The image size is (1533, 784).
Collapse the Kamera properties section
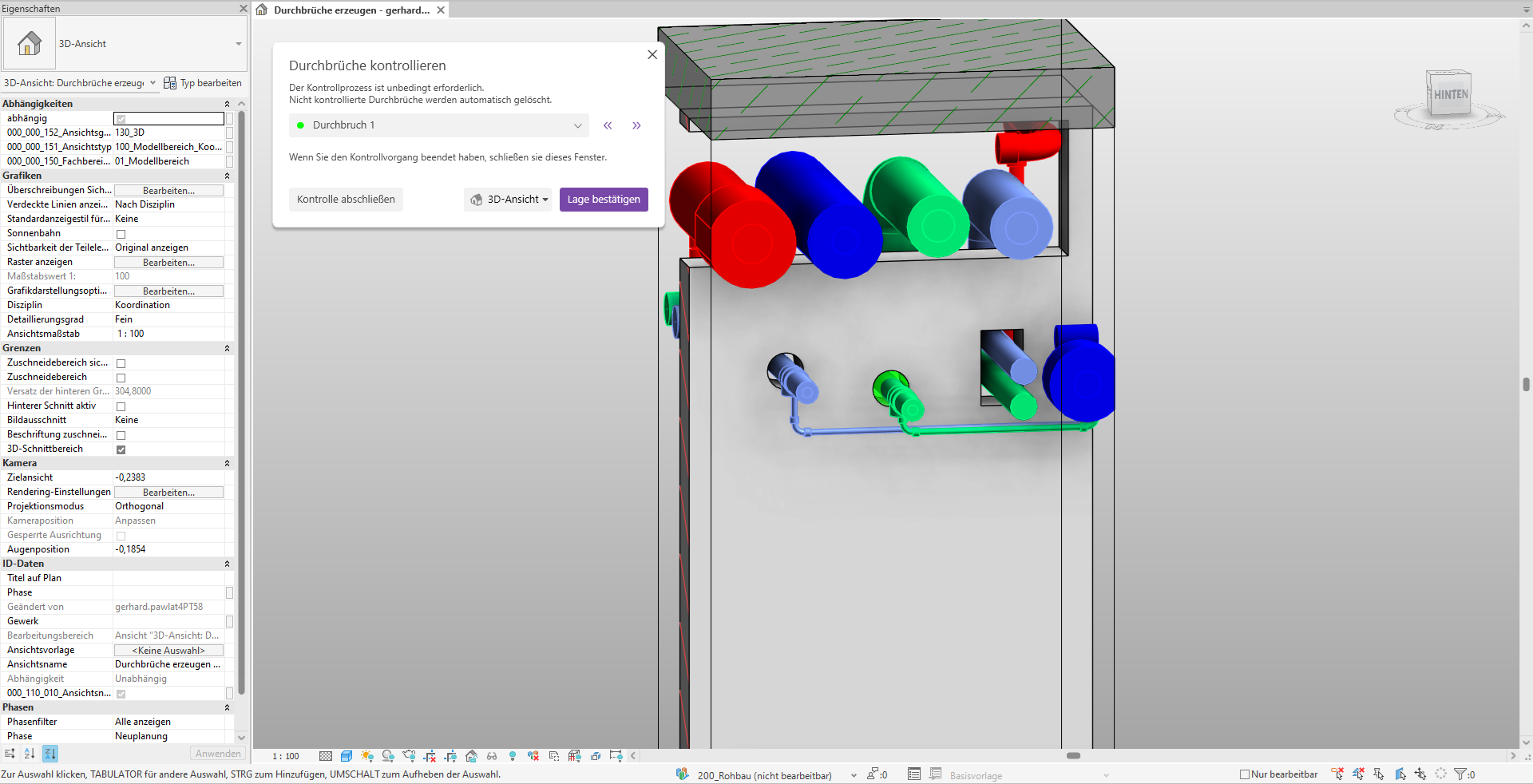pyautogui.click(x=227, y=463)
